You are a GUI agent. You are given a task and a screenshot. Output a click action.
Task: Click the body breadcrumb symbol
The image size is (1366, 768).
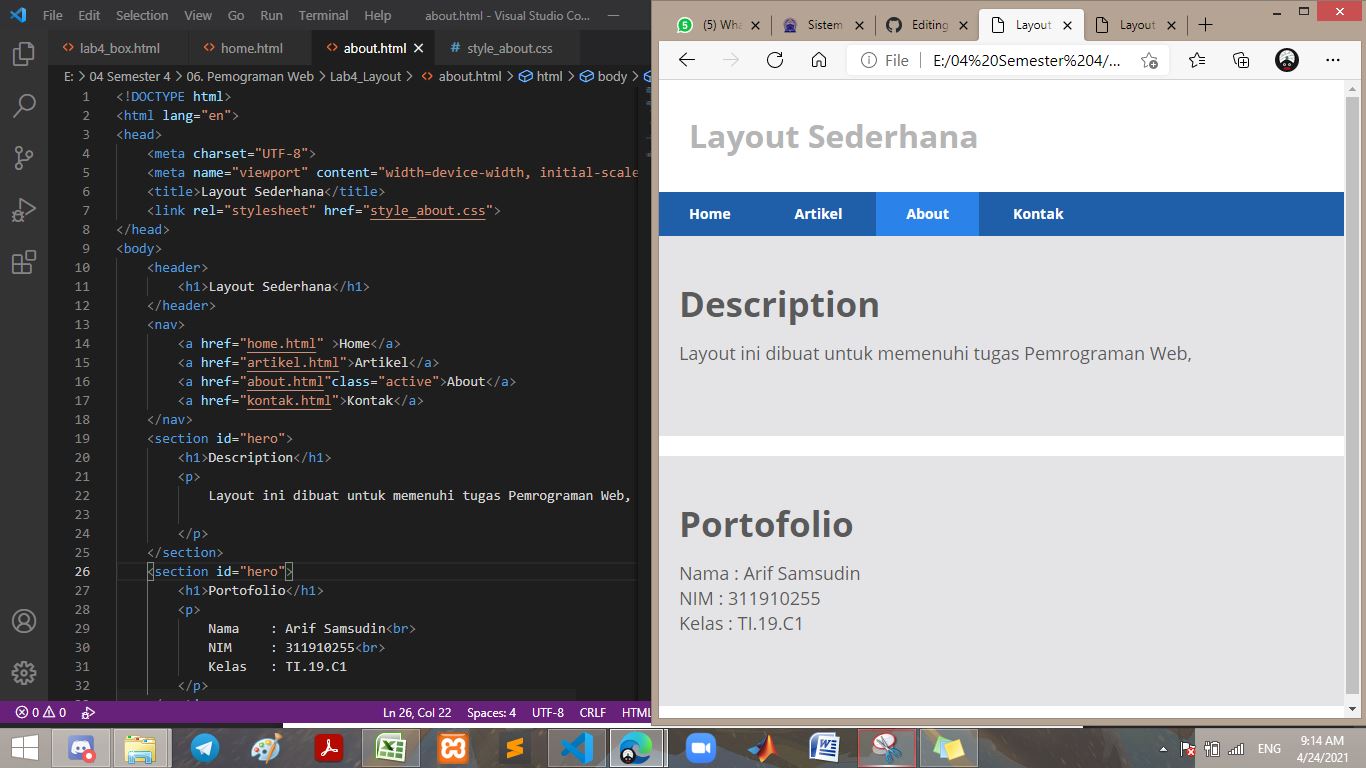tap(604, 76)
